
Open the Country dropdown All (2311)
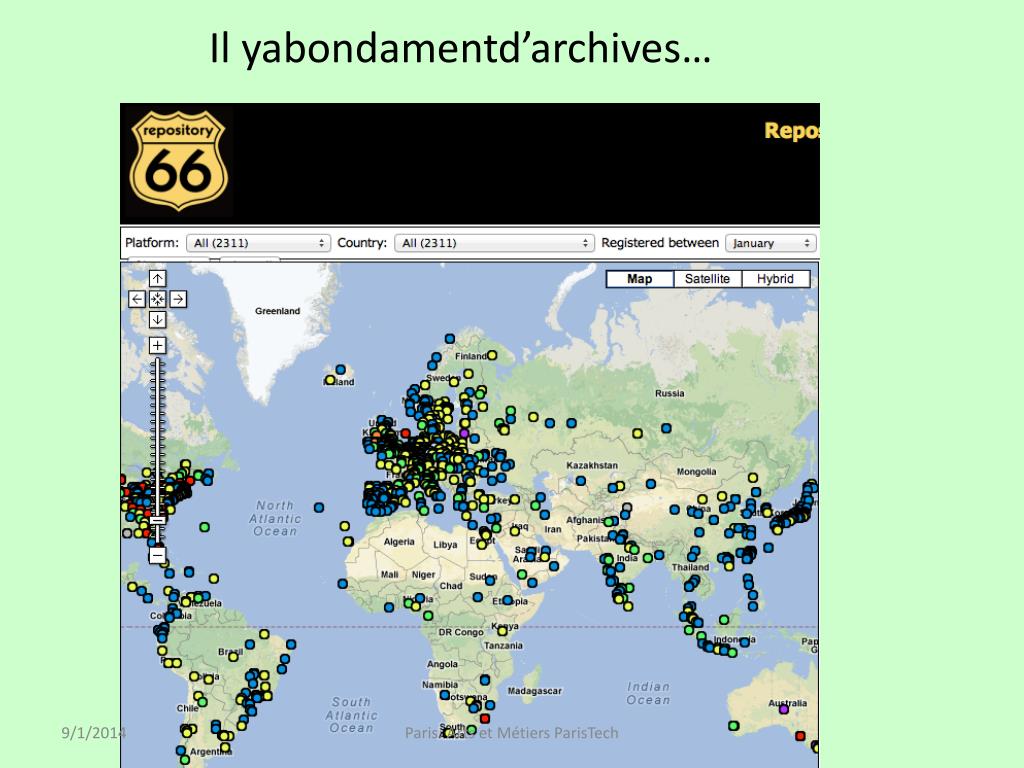494,243
